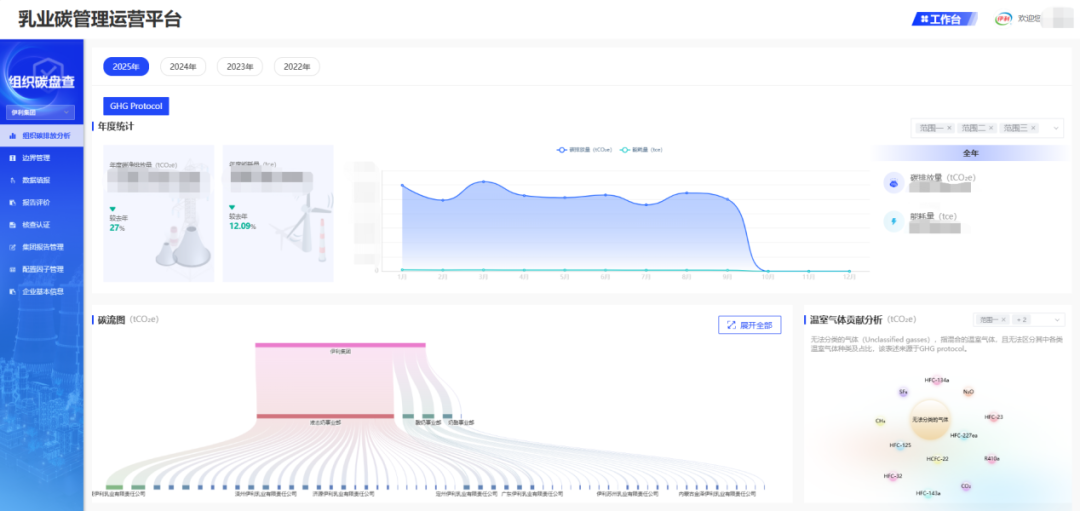
Task: Open the 温室气体贡献分析 scope dropdown
Action: [1058, 320]
